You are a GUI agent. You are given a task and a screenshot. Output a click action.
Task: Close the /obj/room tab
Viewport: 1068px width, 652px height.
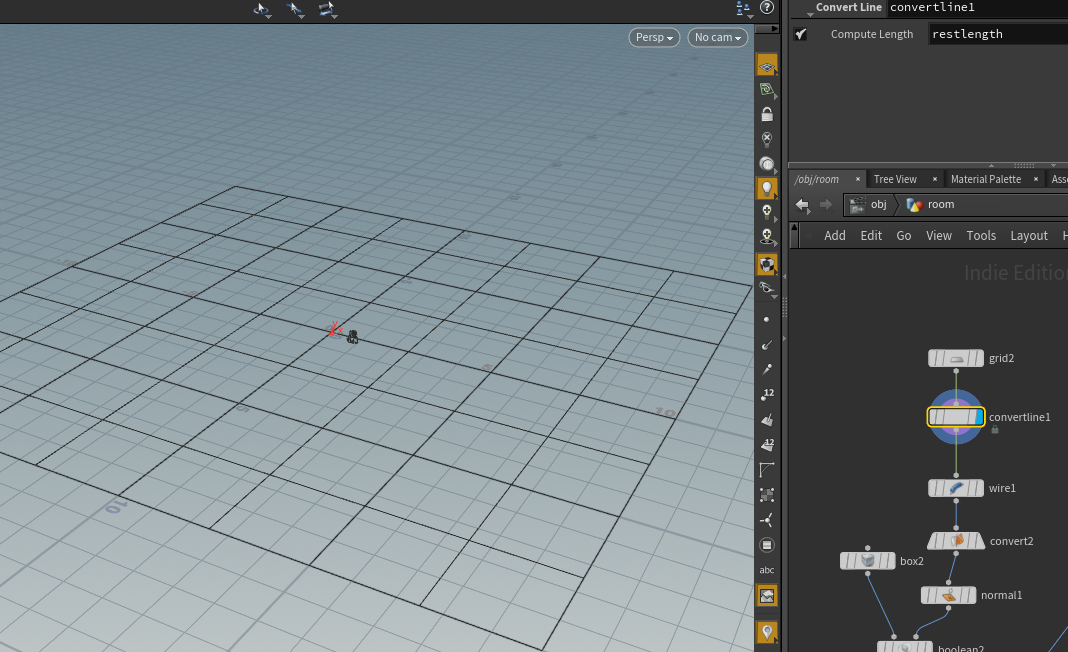[858, 179]
